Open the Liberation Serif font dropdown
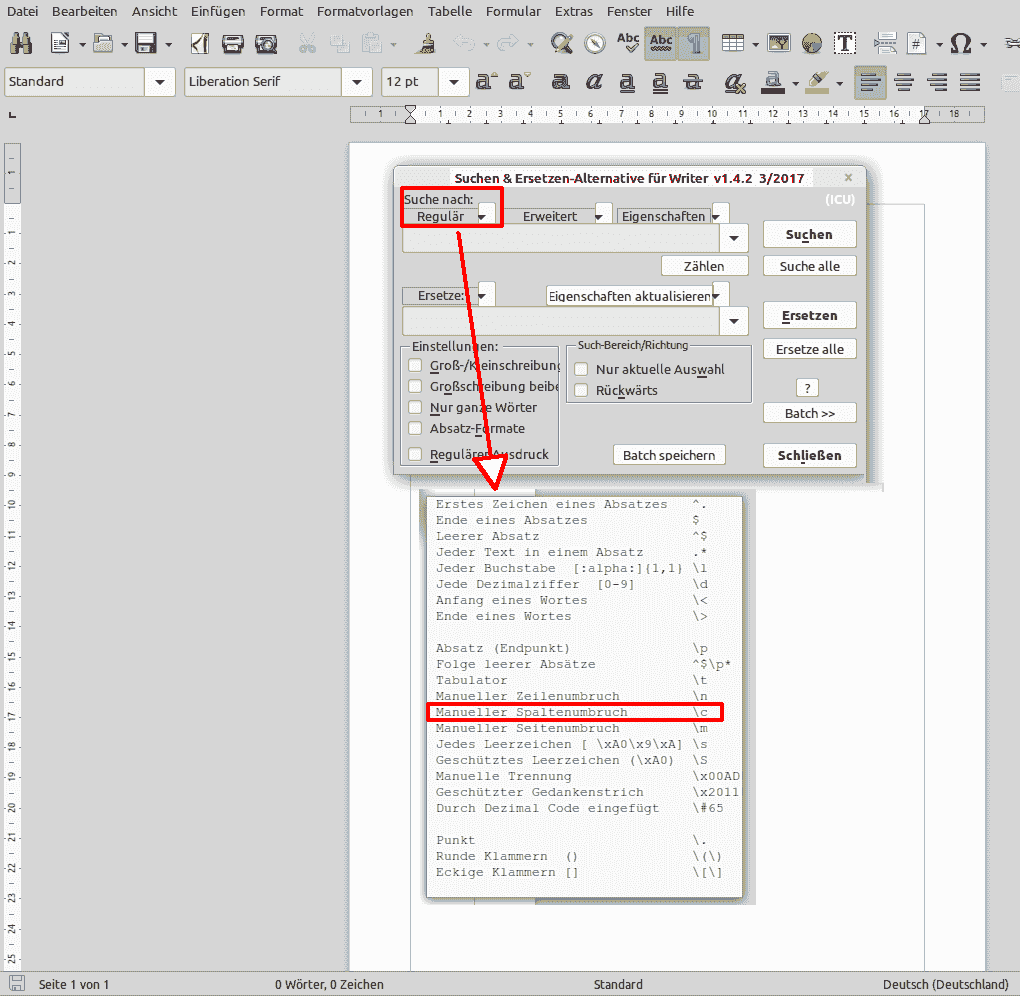Viewport: 1020px width, 996px height. [x=357, y=82]
